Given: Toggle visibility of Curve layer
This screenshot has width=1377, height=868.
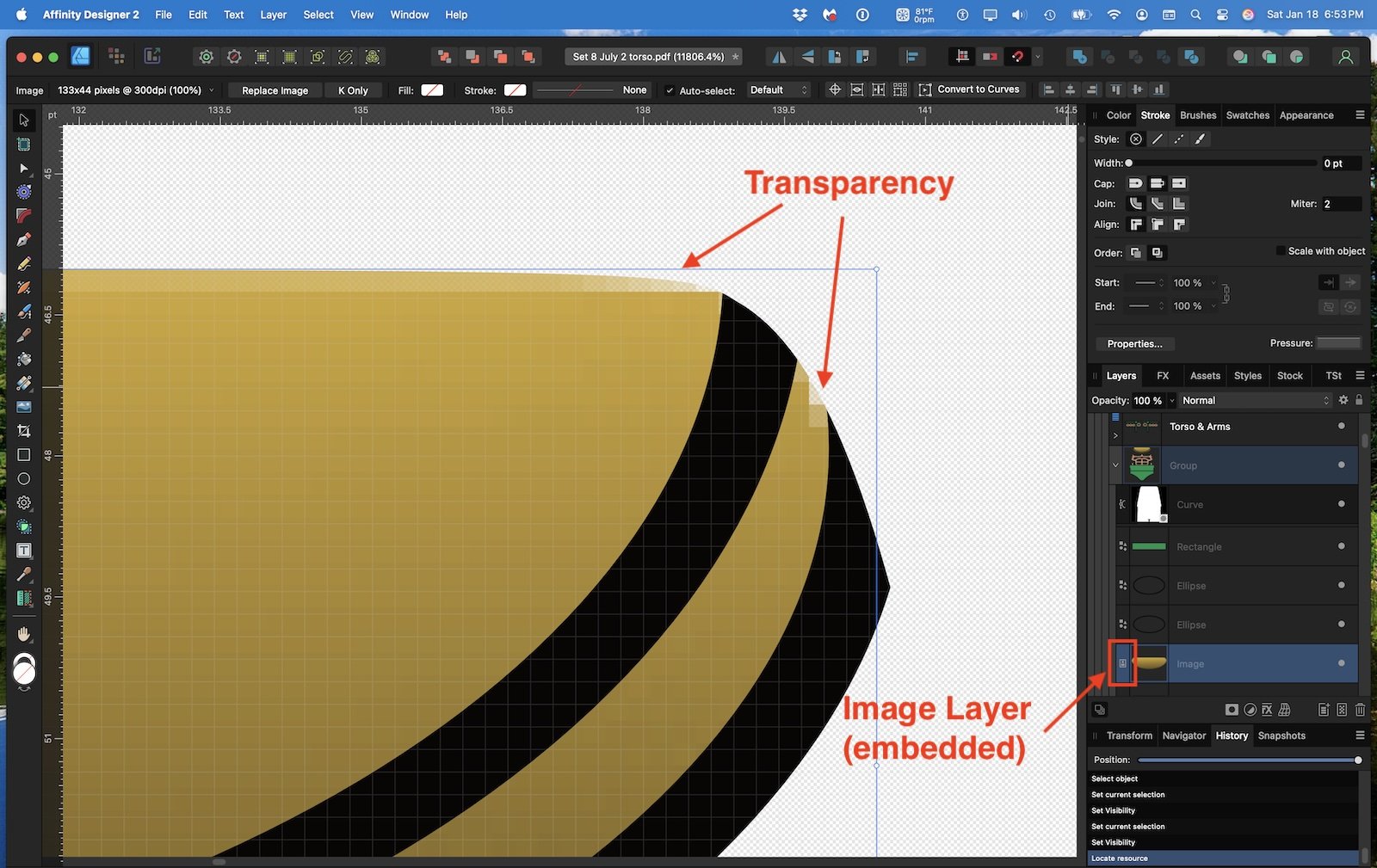Looking at the screenshot, I should pyautogui.click(x=1341, y=504).
